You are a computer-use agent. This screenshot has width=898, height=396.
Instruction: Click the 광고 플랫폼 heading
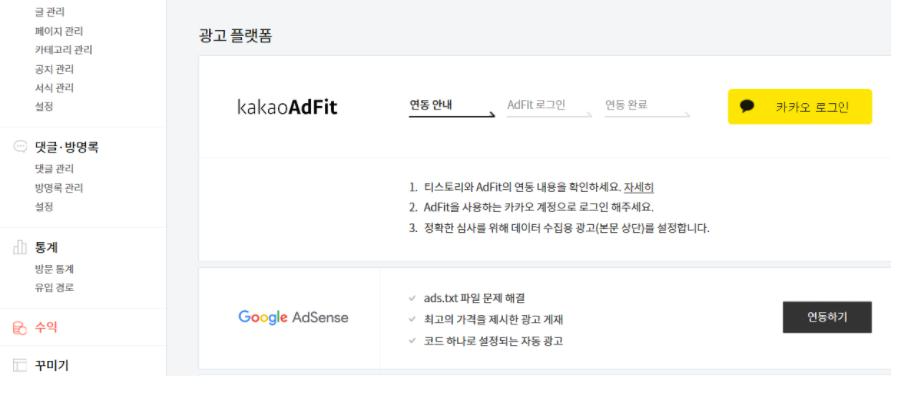click(235, 36)
